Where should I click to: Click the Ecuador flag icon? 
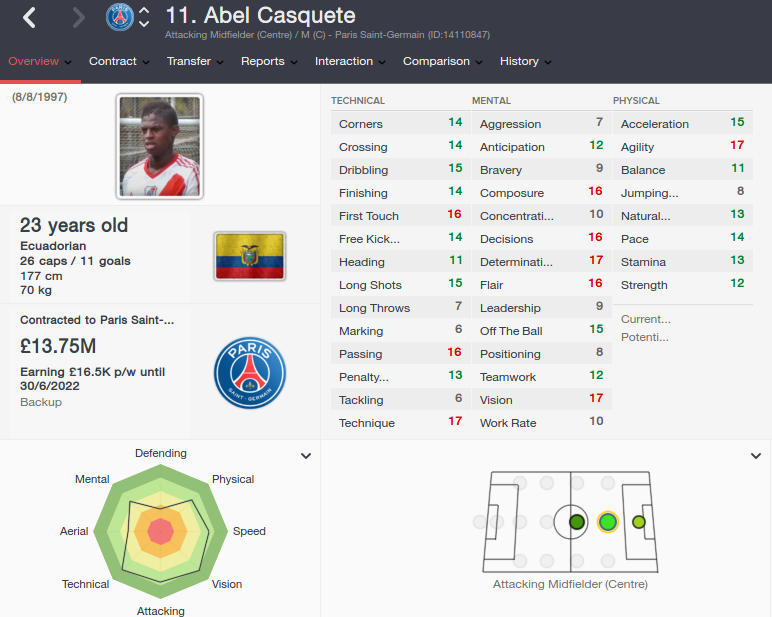250,256
